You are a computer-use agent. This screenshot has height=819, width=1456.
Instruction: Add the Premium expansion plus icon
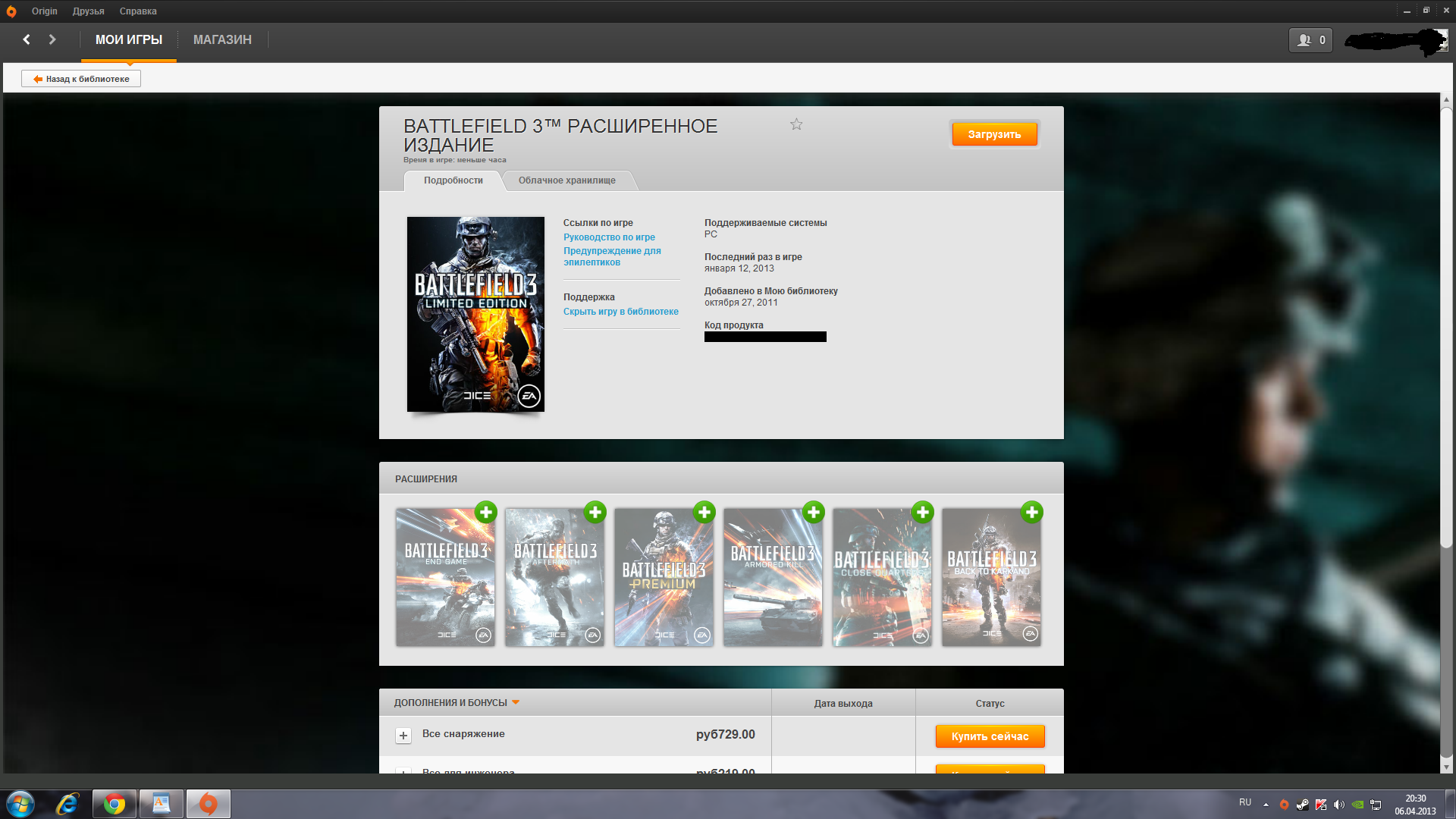pyautogui.click(x=704, y=512)
